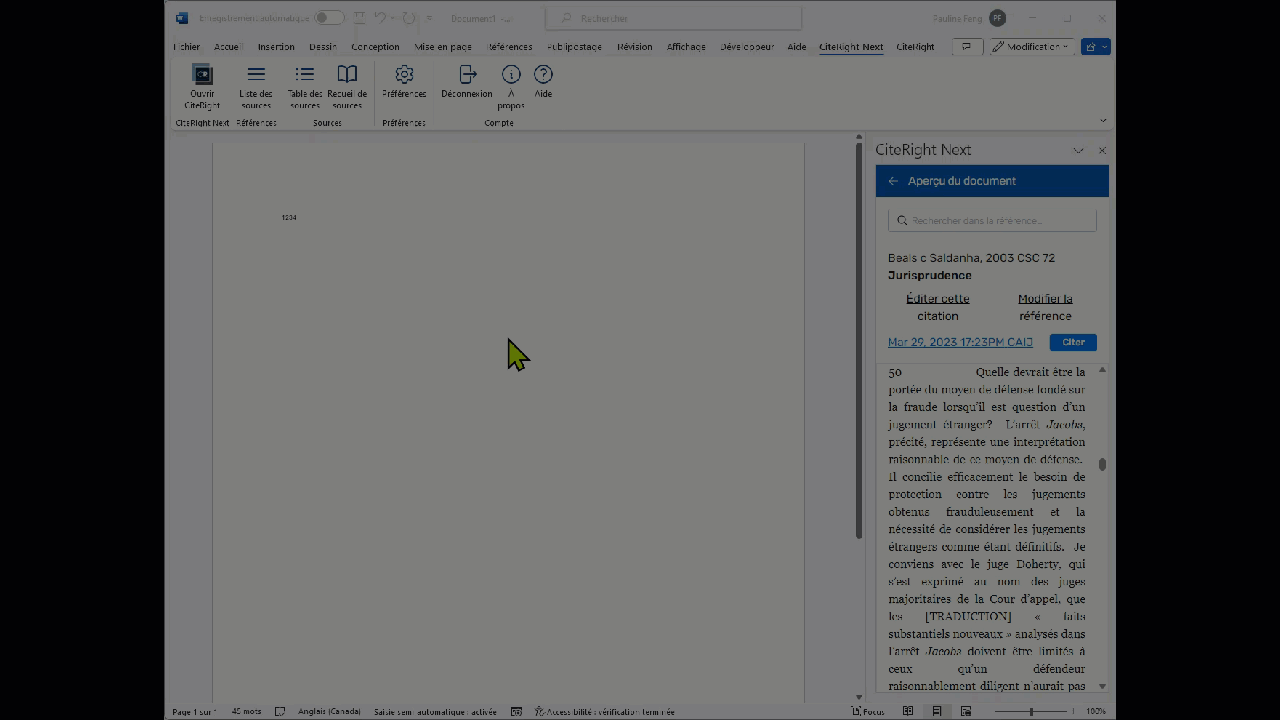Open the Mar 29, 2023 CAIJ link
The image size is (1280, 720).
[960, 342]
